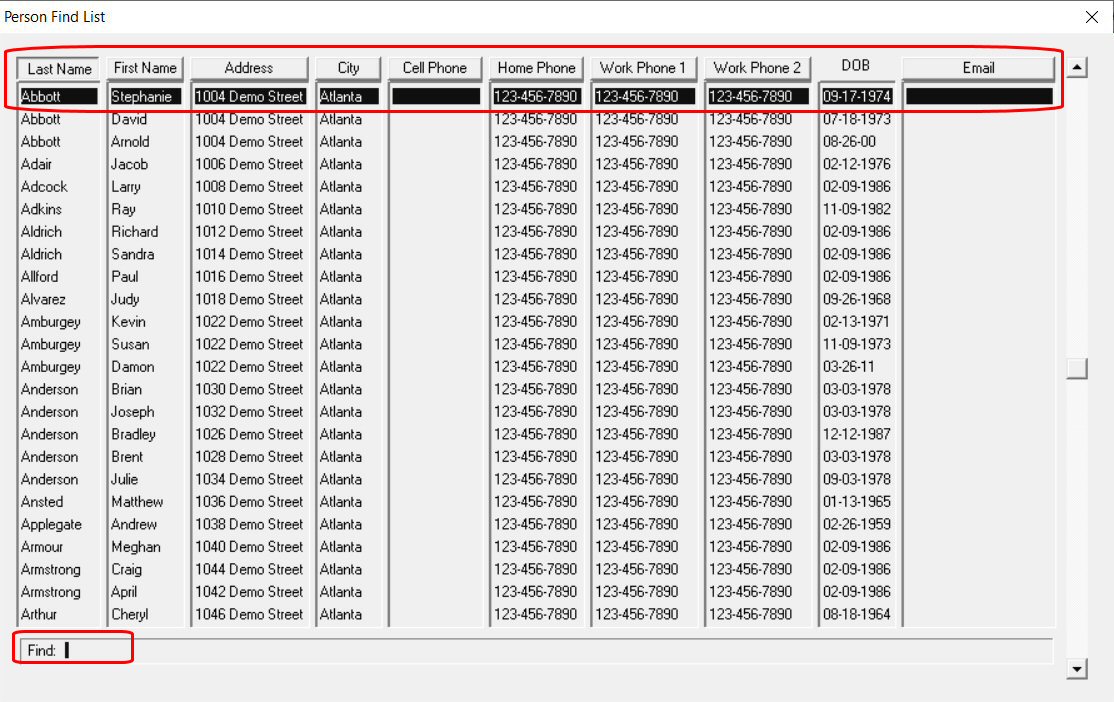The height and width of the screenshot is (702, 1114).
Task: Click DOB value 08-26-00
Action: 849,141
